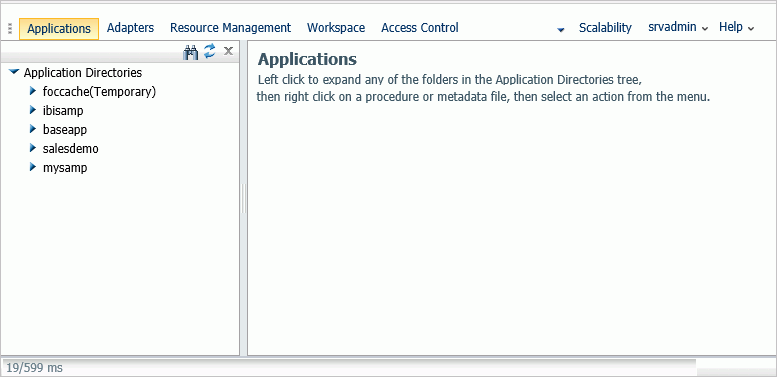Refresh the application tree
Image resolution: width=777 pixels, height=377 pixels.
210,51
